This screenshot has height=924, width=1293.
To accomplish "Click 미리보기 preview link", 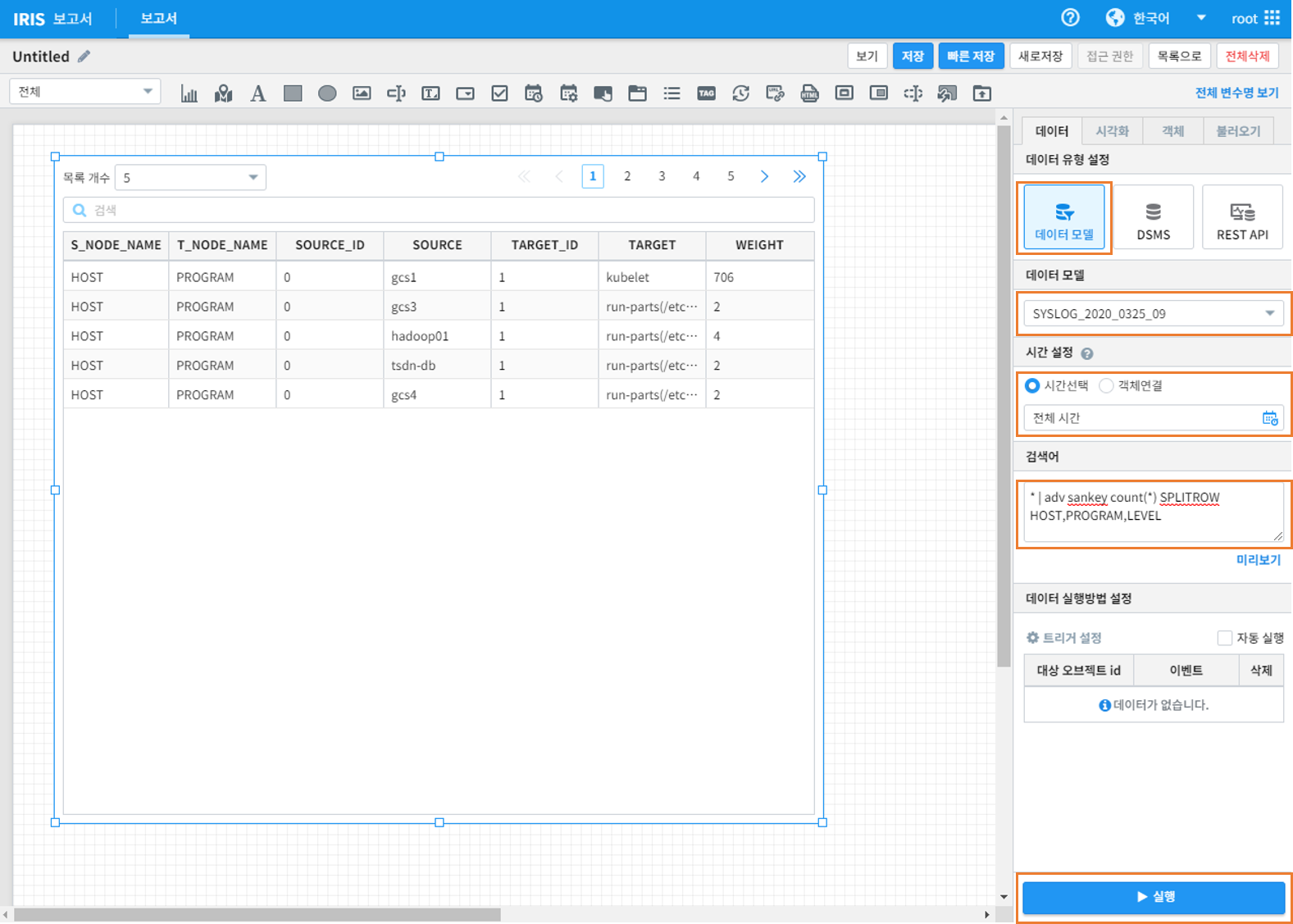I will tap(1258, 560).
